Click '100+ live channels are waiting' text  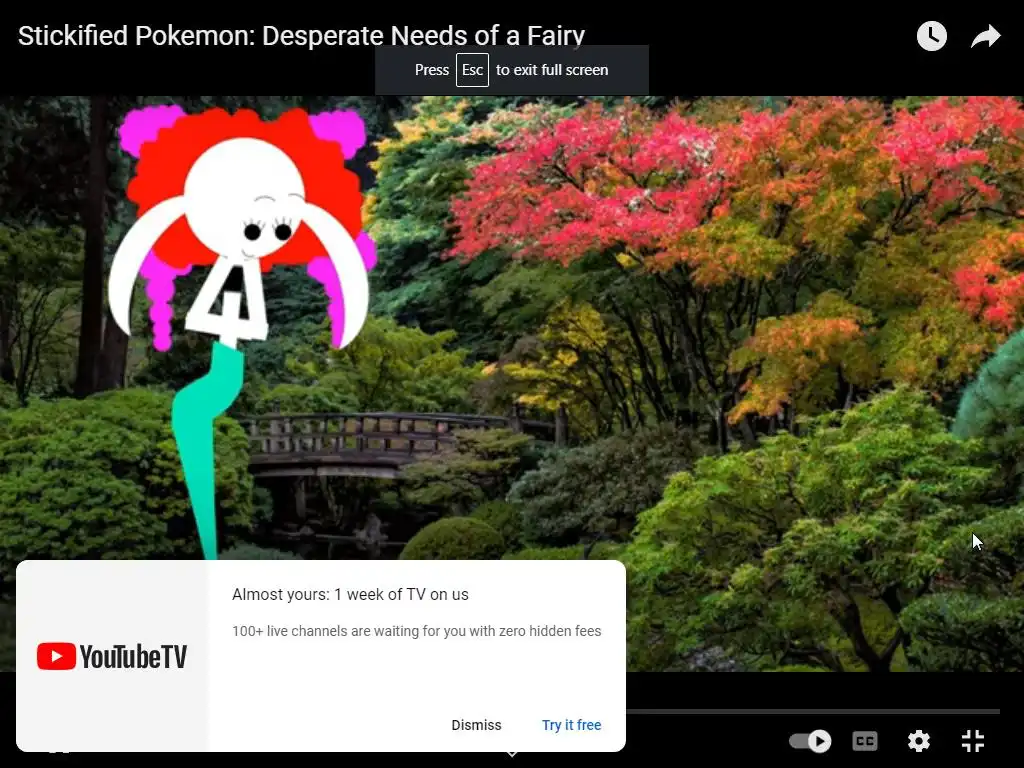[417, 631]
